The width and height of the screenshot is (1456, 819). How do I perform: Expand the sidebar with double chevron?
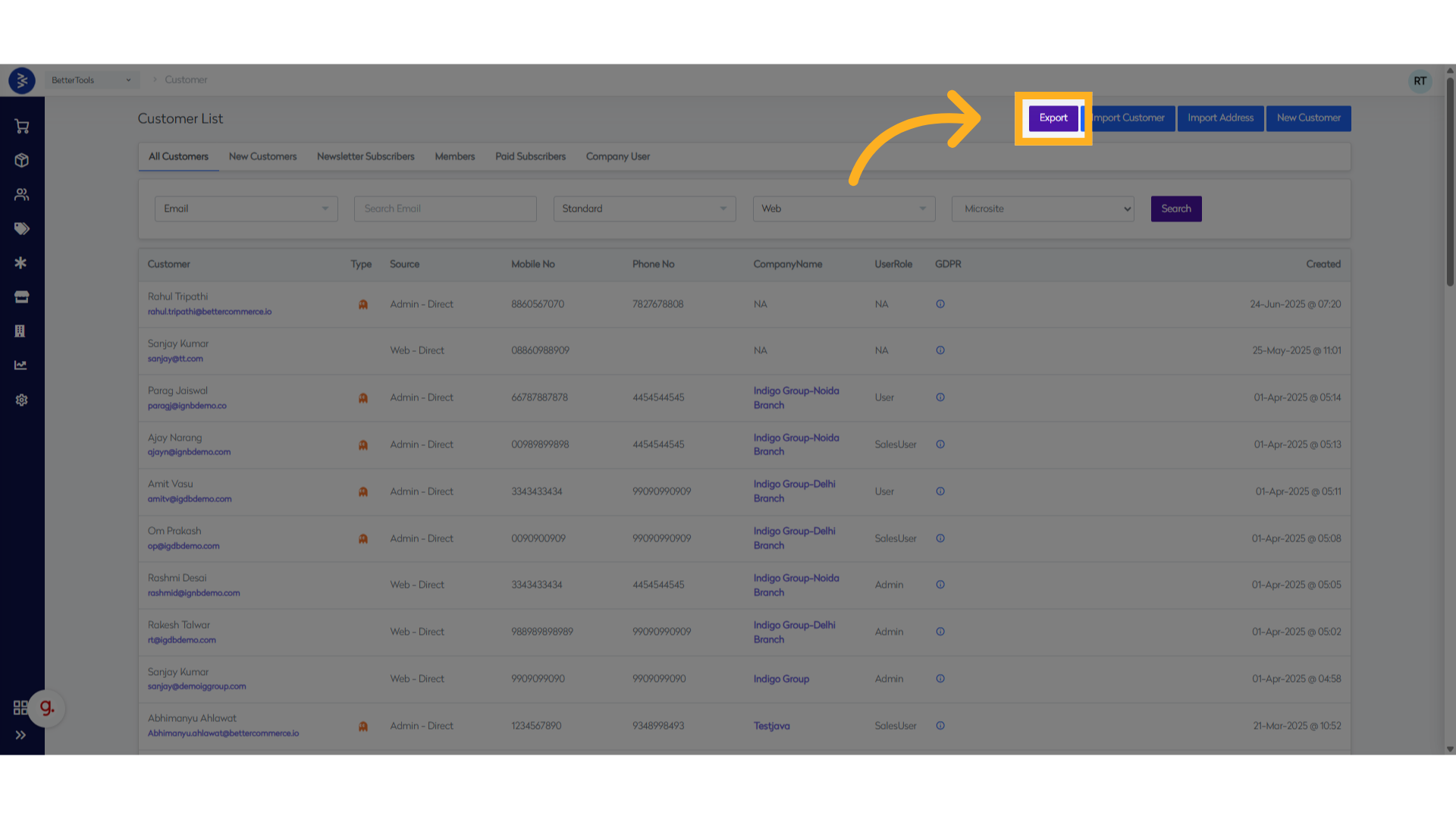point(20,735)
